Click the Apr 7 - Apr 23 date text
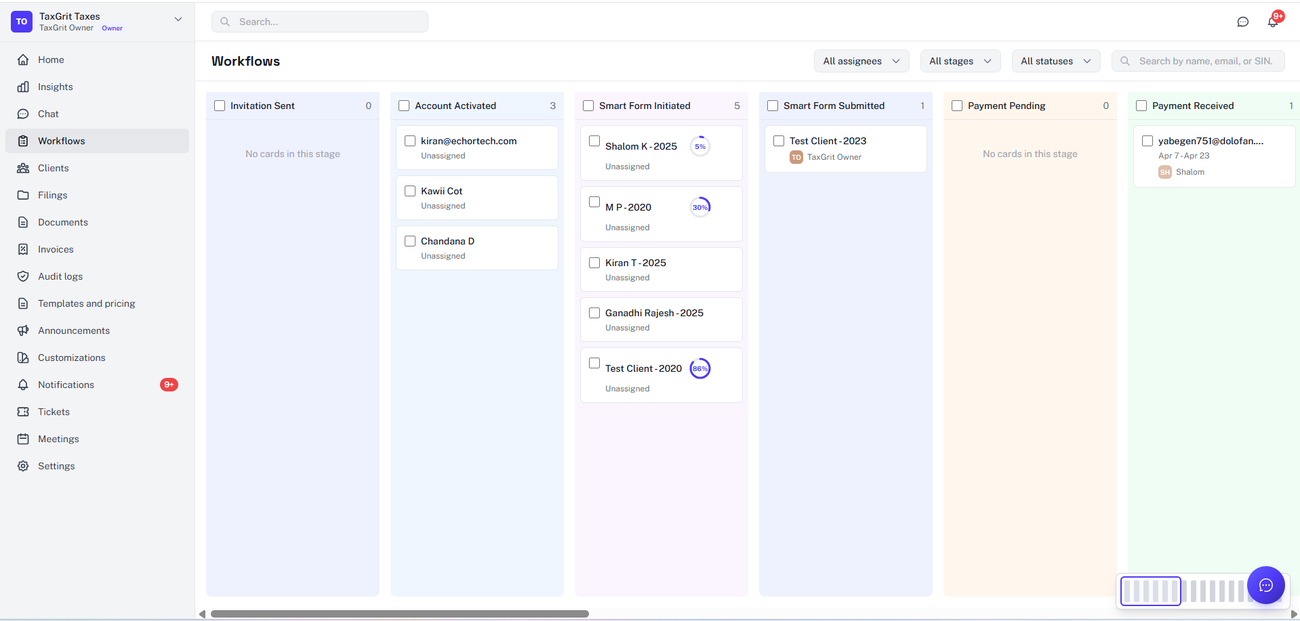The height and width of the screenshot is (621, 1300). point(1184,156)
